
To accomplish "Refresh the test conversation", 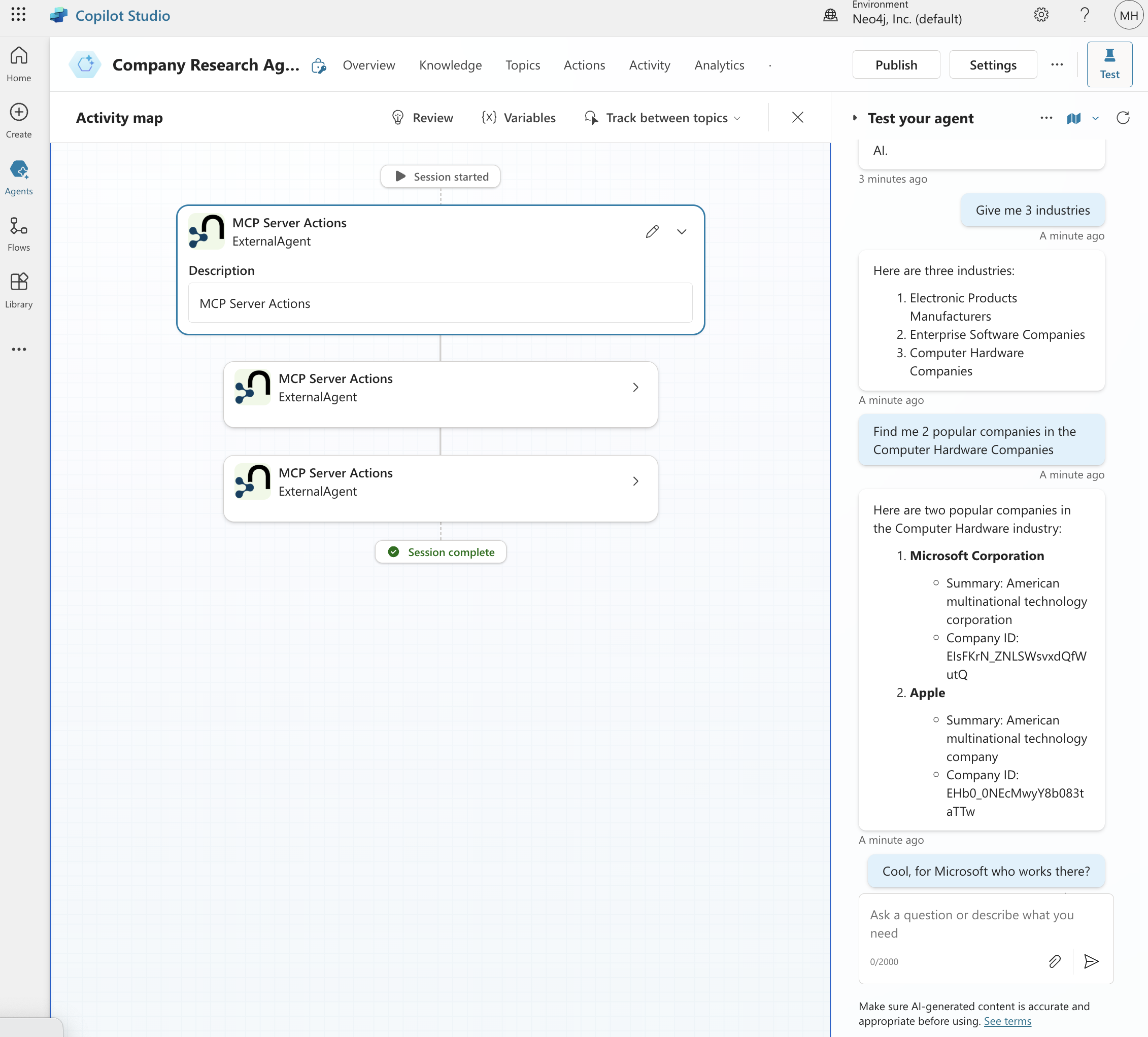I will pos(1123,118).
